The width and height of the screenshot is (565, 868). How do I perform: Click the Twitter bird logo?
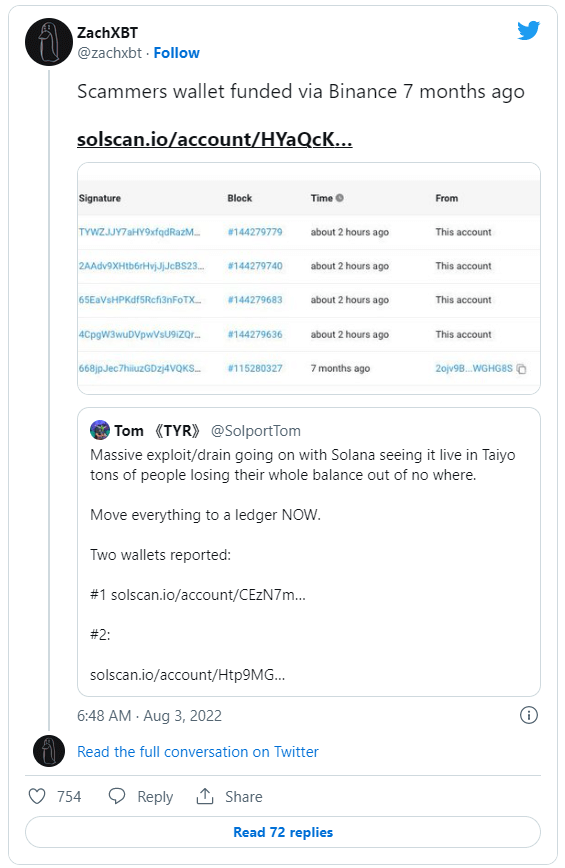pos(528,30)
